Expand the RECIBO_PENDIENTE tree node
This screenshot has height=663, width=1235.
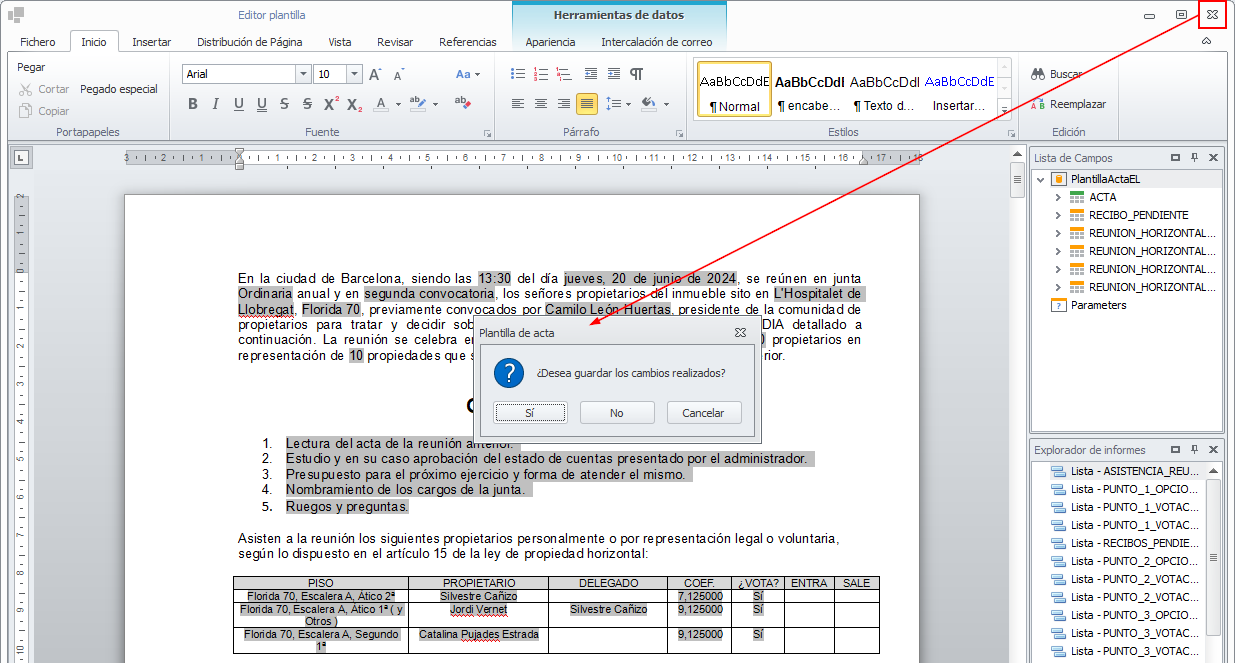coord(1058,215)
